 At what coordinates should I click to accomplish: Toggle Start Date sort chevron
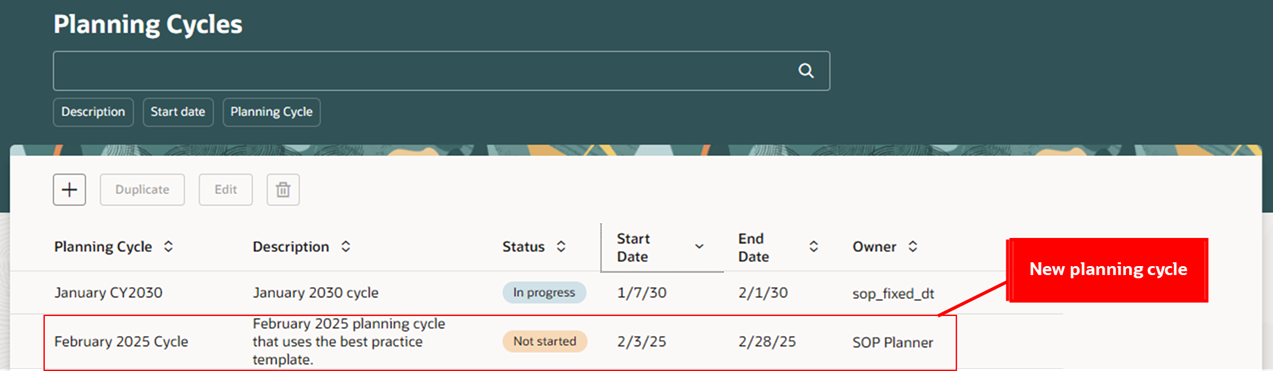click(699, 247)
